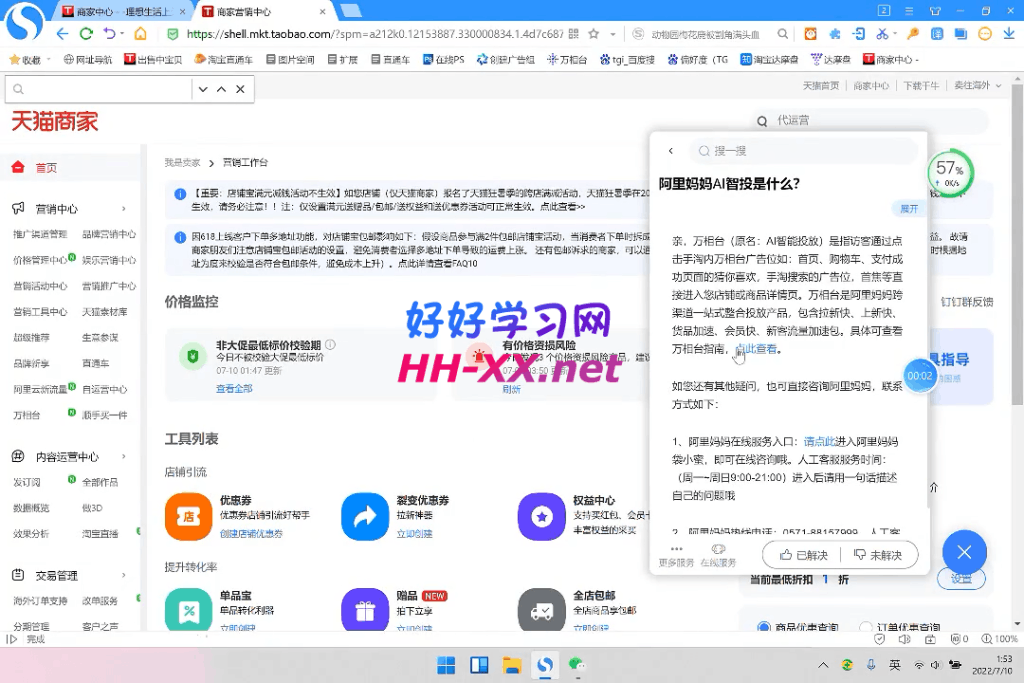Open the QR code icon in address bar
Viewport: 1024px width, 683px height.
coord(573,33)
